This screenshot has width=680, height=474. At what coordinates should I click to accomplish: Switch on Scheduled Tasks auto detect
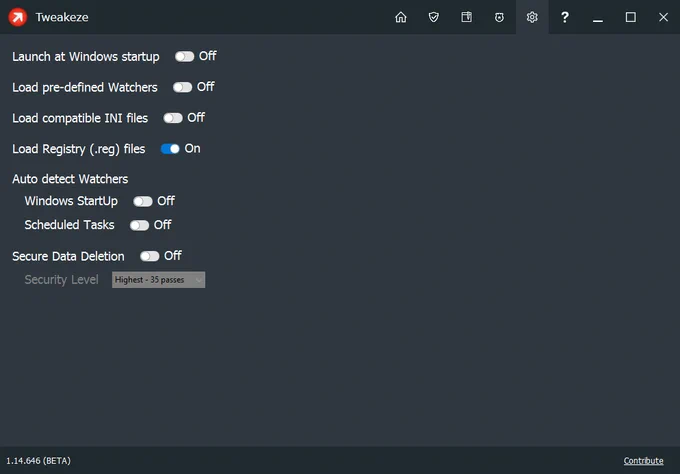pos(139,225)
